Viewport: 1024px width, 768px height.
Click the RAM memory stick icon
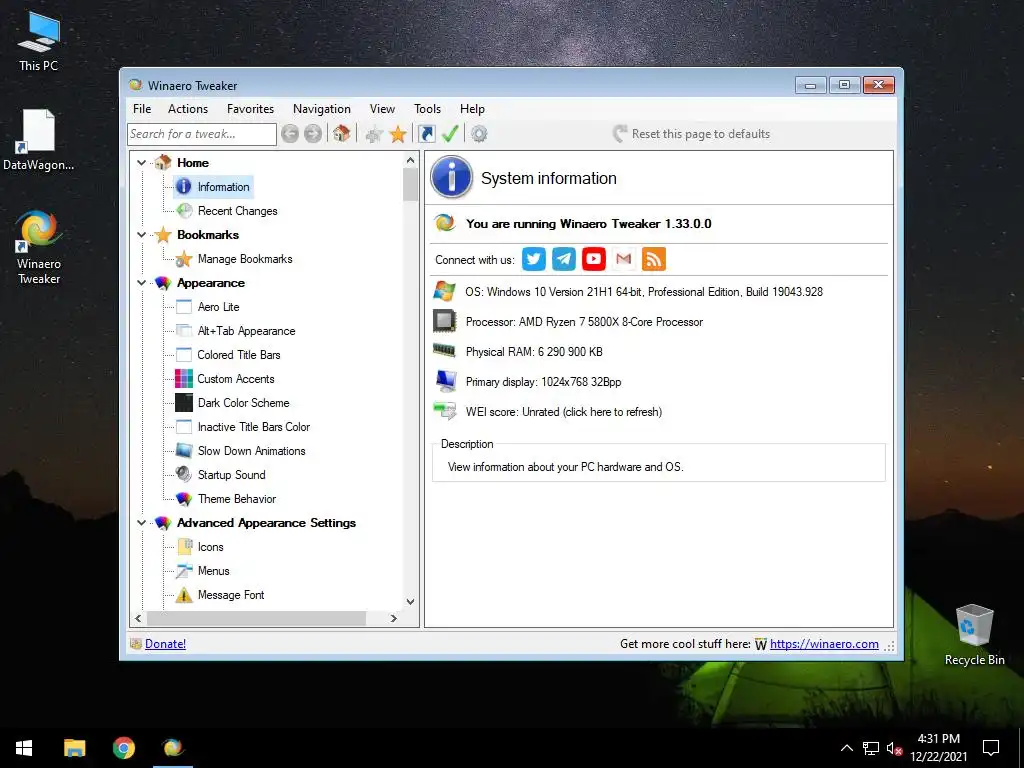pyautogui.click(x=445, y=351)
